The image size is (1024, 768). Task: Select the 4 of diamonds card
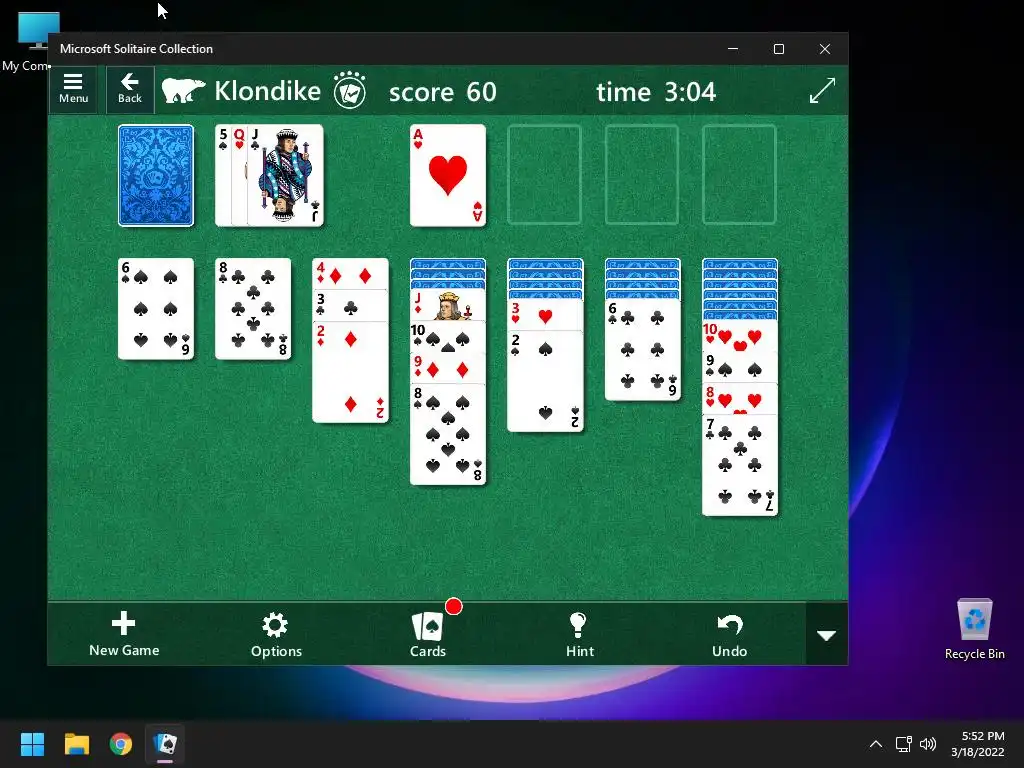pyautogui.click(x=351, y=274)
